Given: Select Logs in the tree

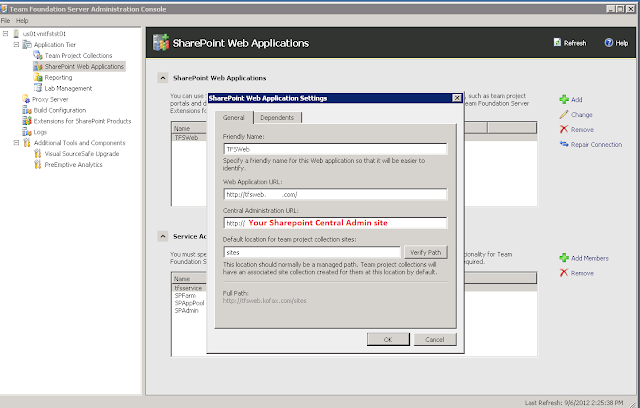Looking at the screenshot, I should point(40,132).
